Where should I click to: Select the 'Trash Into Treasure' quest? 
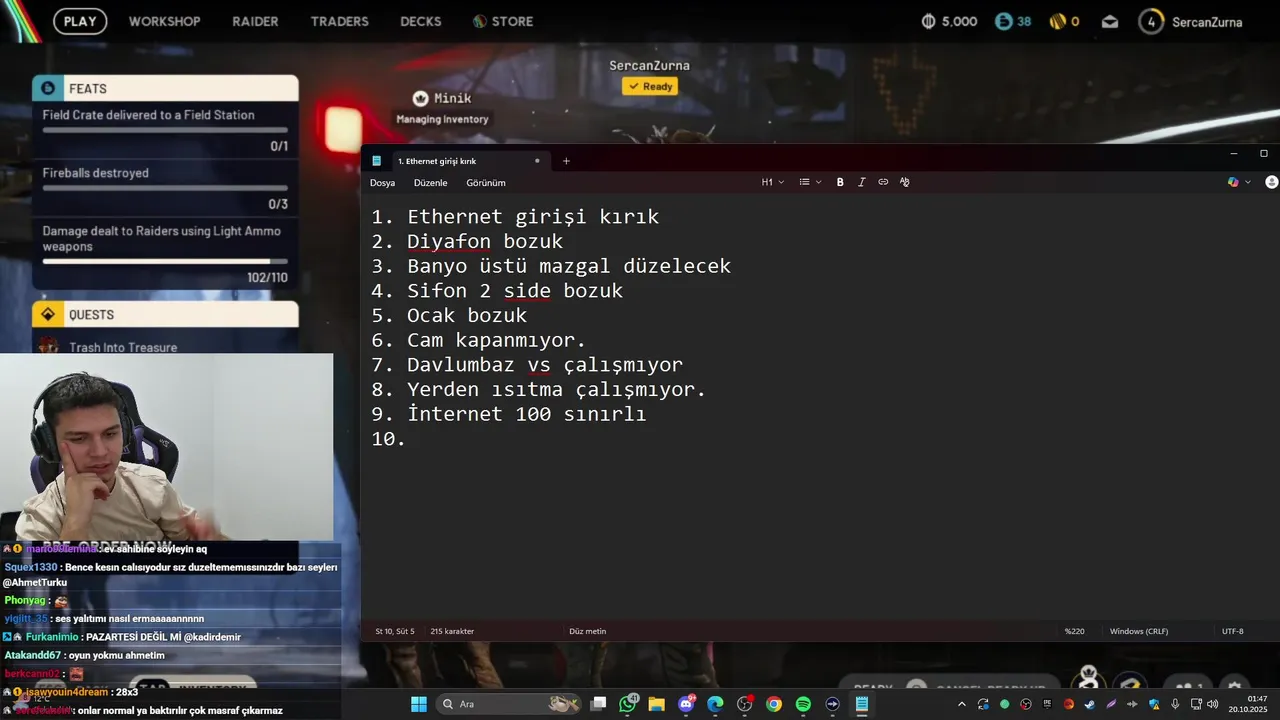pyautogui.click(x=123, y=347)
